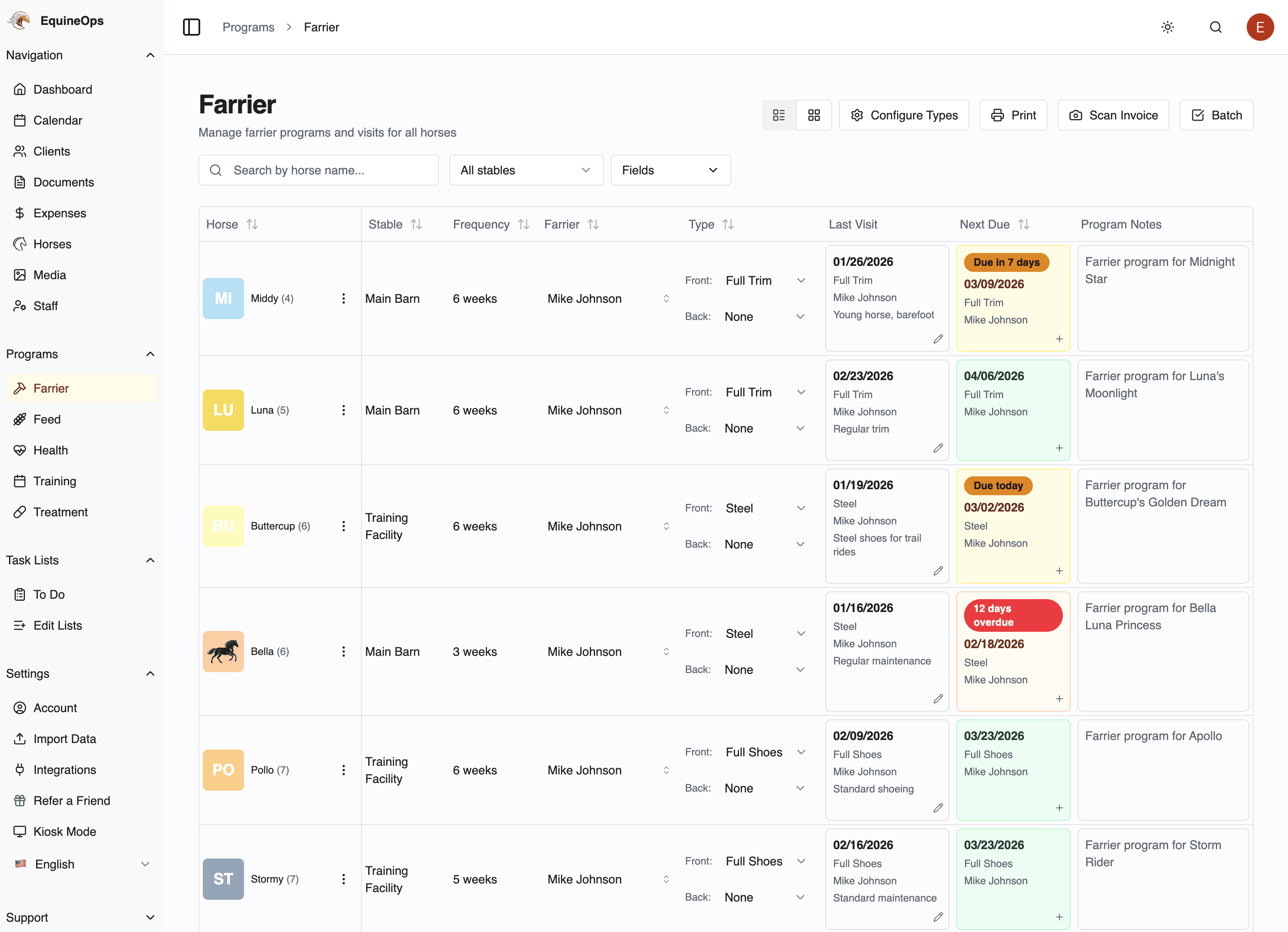The height and width of the screenshot is (932, 1288).
Task: Open Buttercup's Front type dropdown
Action: [764, 508]
